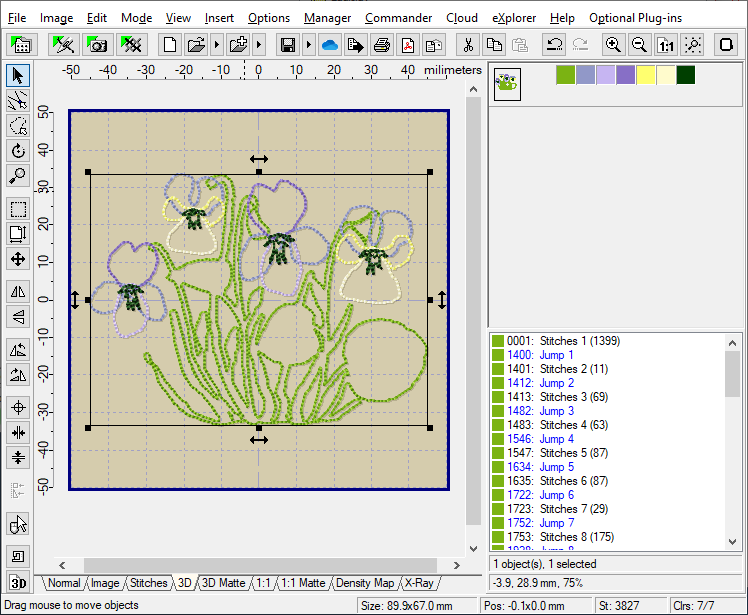748x615 pixels.
Task: Select the purple color swatch
Action: (x=625, y=75)
